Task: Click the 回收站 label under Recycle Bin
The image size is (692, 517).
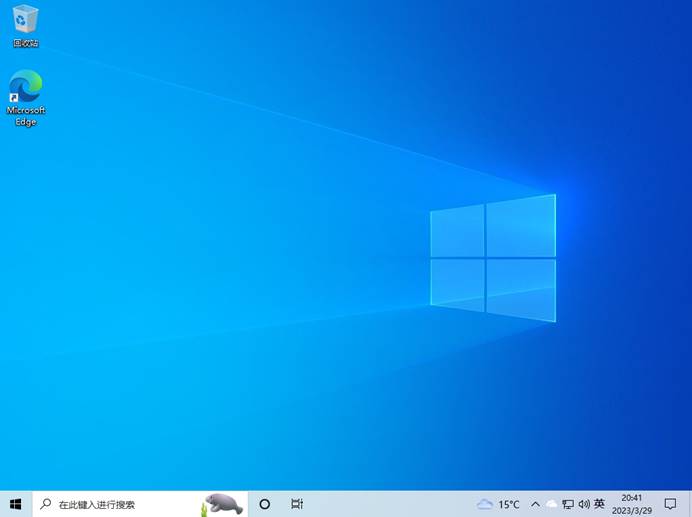Action: tap(26, 44)
